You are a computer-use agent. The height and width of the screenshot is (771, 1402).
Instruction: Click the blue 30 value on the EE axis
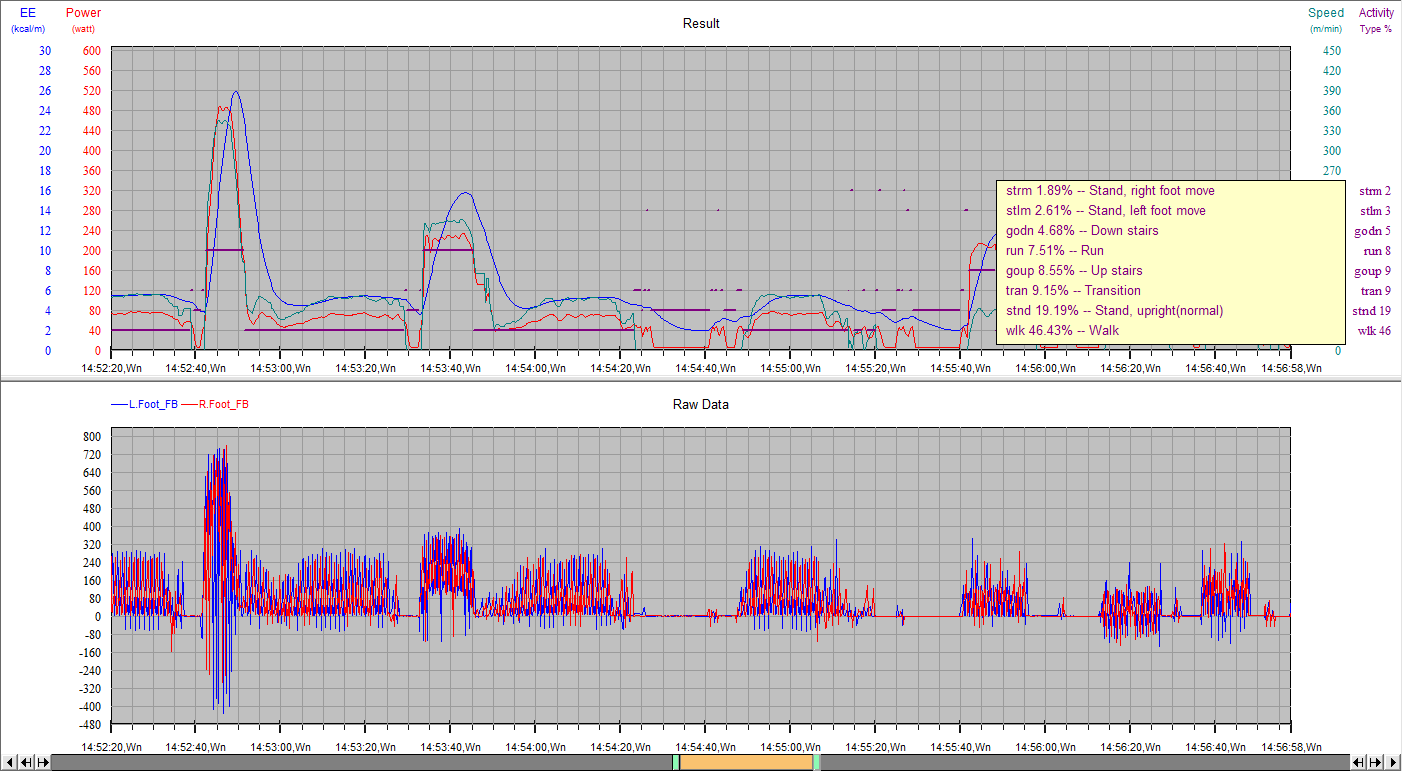(45, 51)
